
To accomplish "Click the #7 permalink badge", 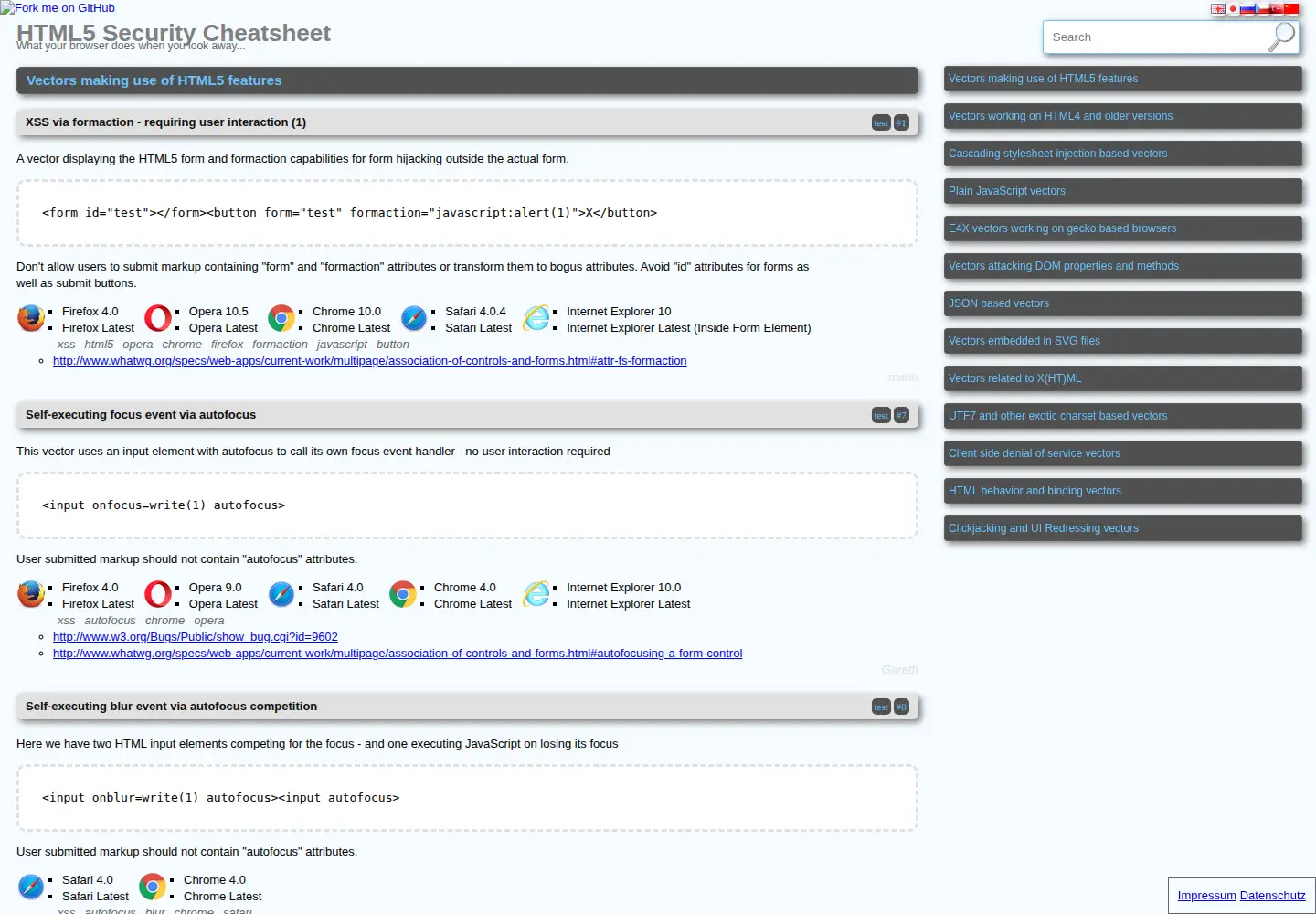I will [901, 415].
